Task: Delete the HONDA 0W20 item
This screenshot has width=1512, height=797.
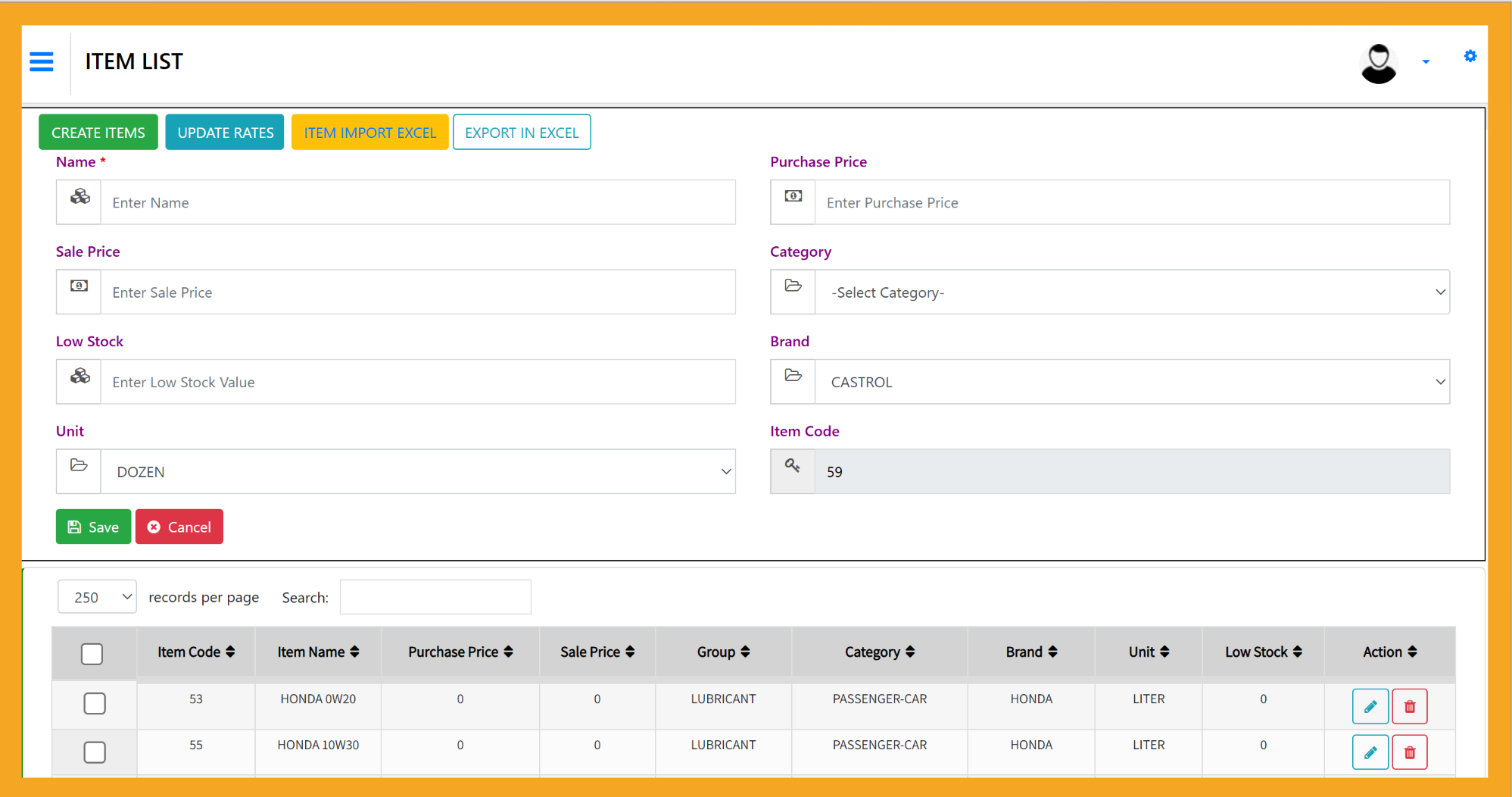Action: pyautogui.click(x=1409, y=707)
